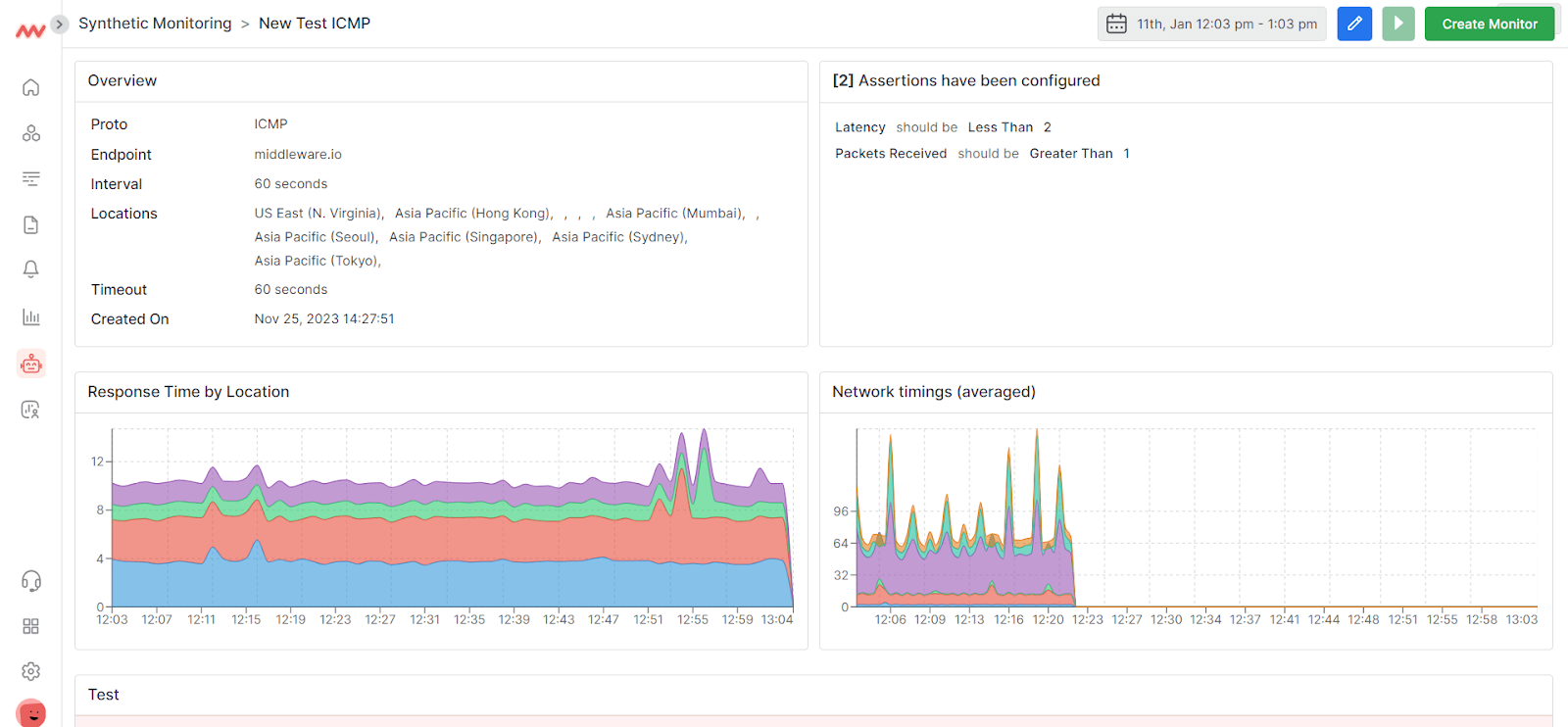Expand the sidebar with the chevron arrow
Viewport: 1568px width, 727px height.
60,24
